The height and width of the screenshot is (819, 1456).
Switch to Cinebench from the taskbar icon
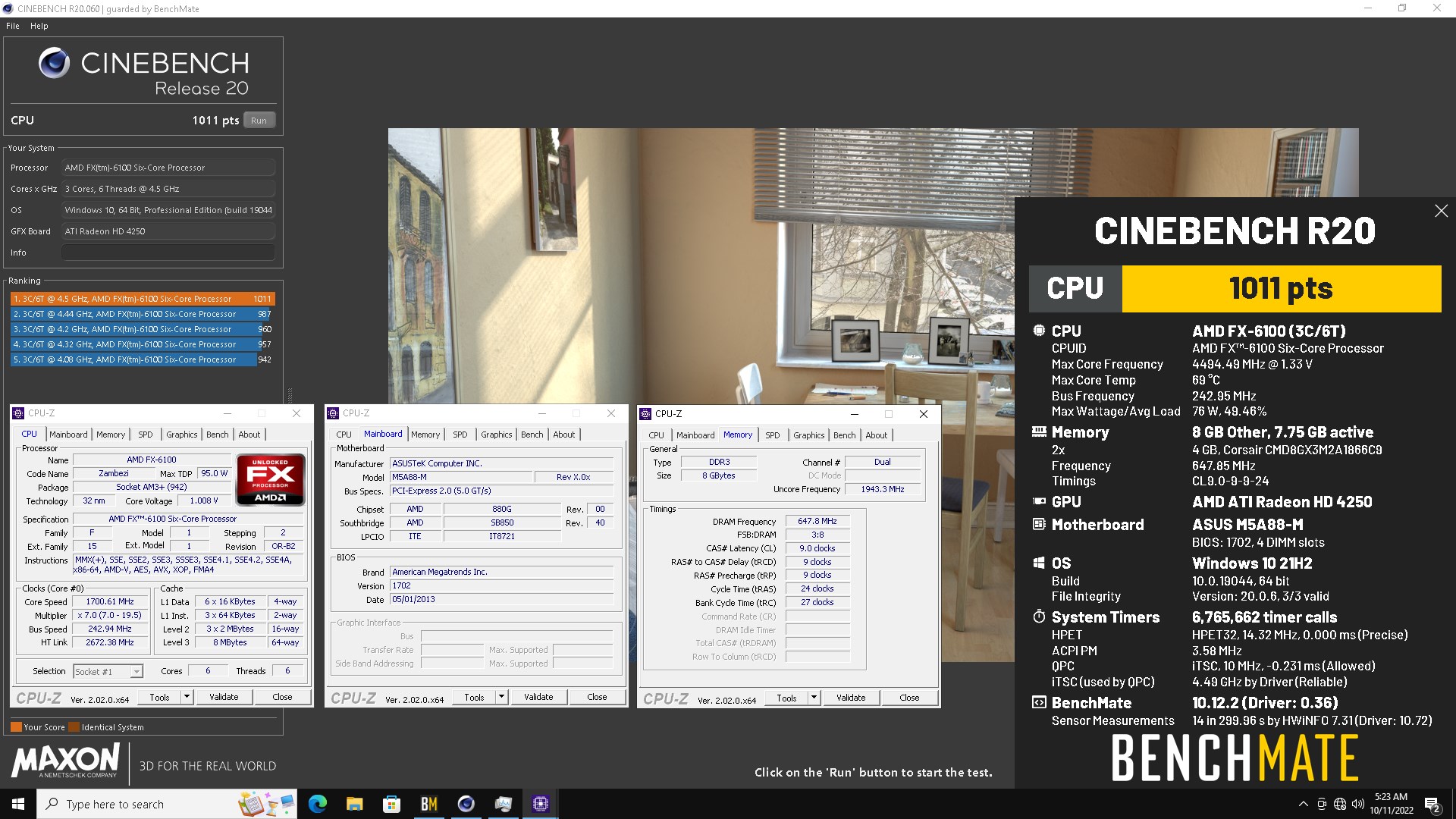pyautogui.click(x=466, y=804)
